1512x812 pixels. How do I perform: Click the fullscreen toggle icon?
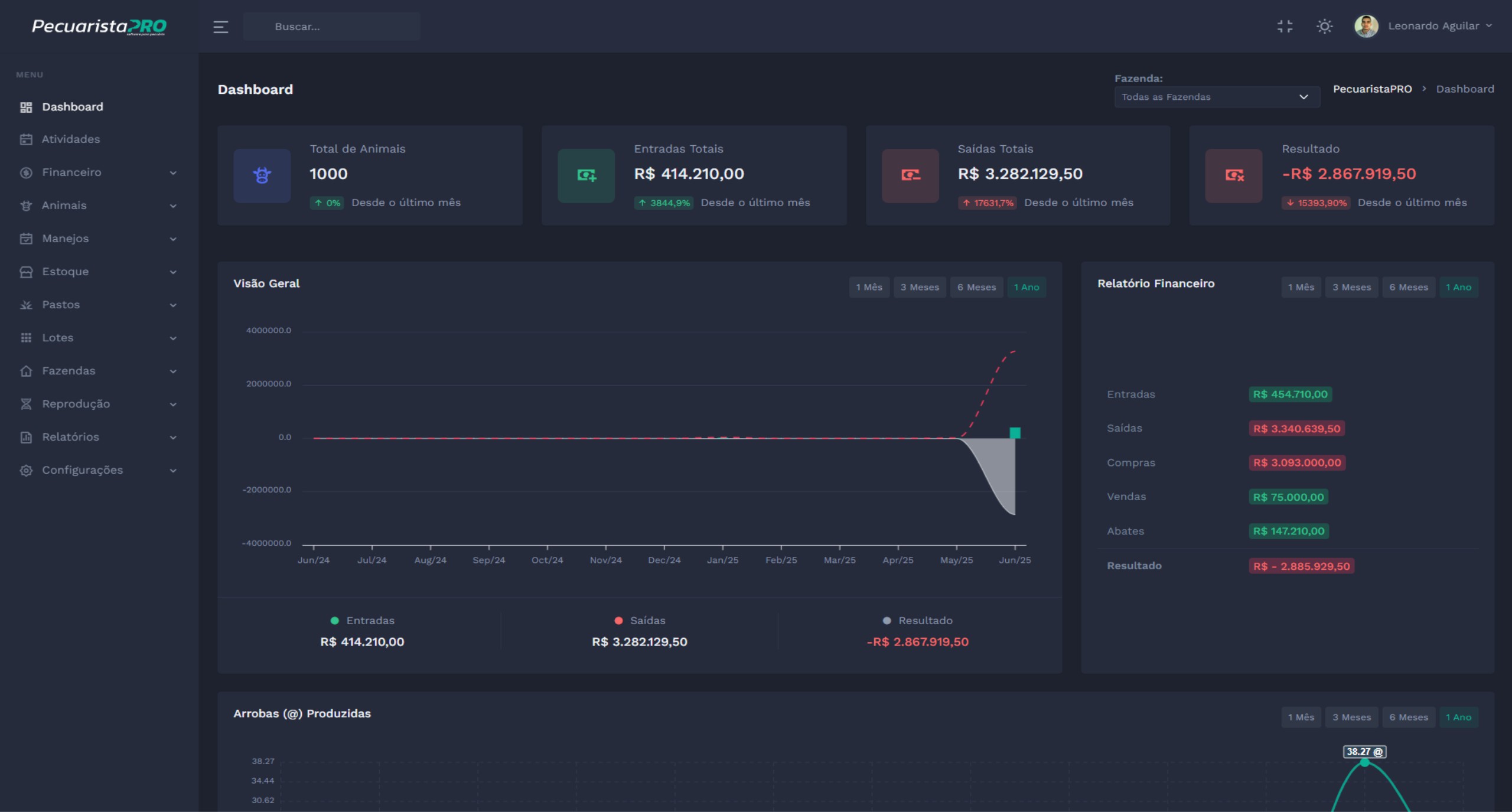click(x=1285, y=26)
